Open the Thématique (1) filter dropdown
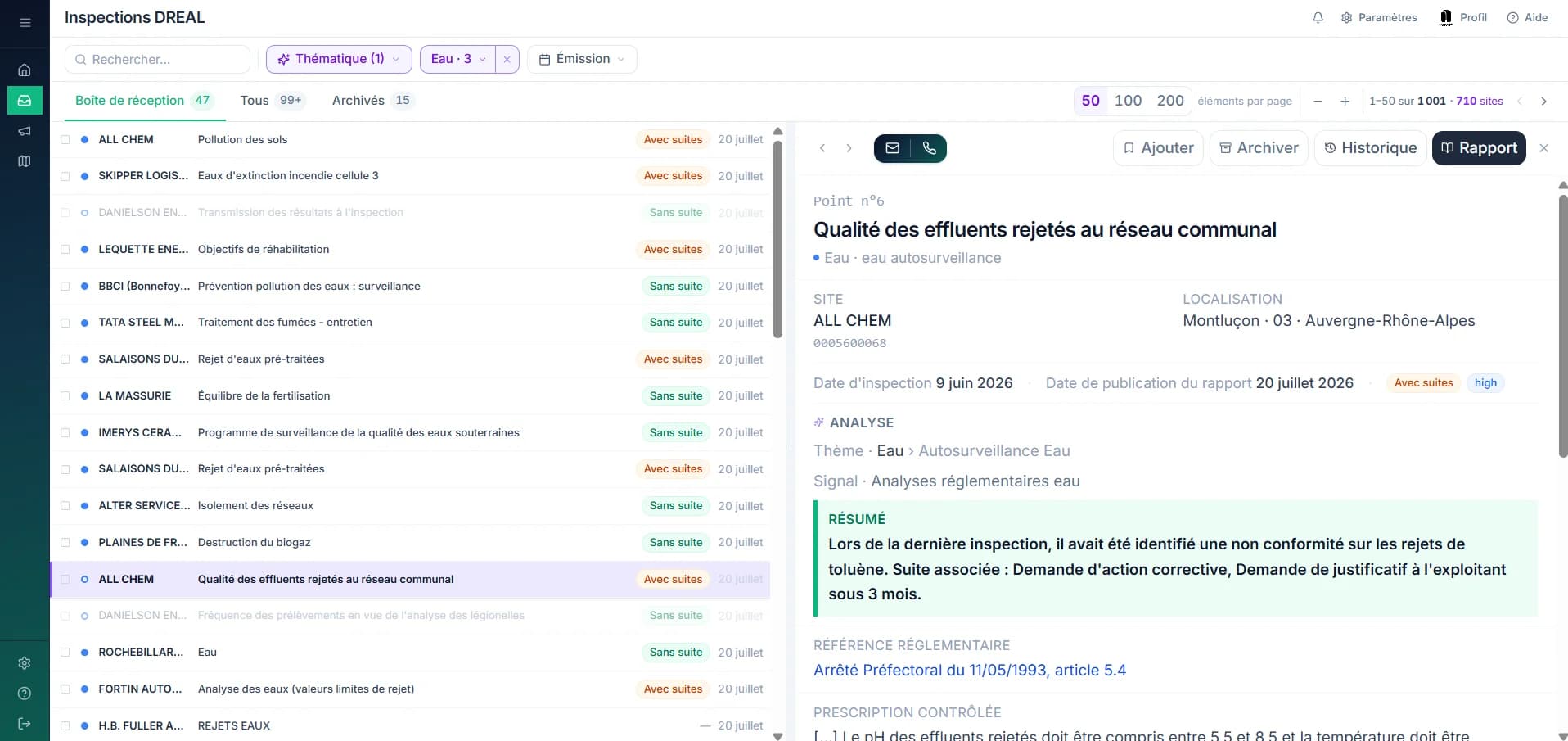This screenshot has height=741, width=1568. (339, 59)
